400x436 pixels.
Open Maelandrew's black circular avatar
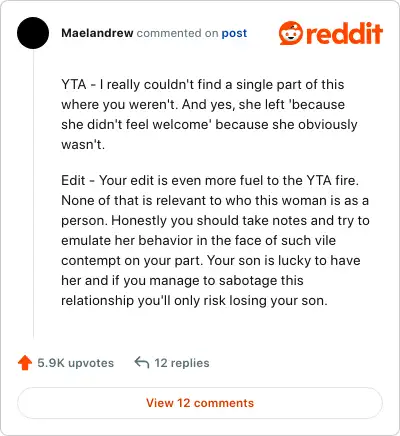coord(33,33)
